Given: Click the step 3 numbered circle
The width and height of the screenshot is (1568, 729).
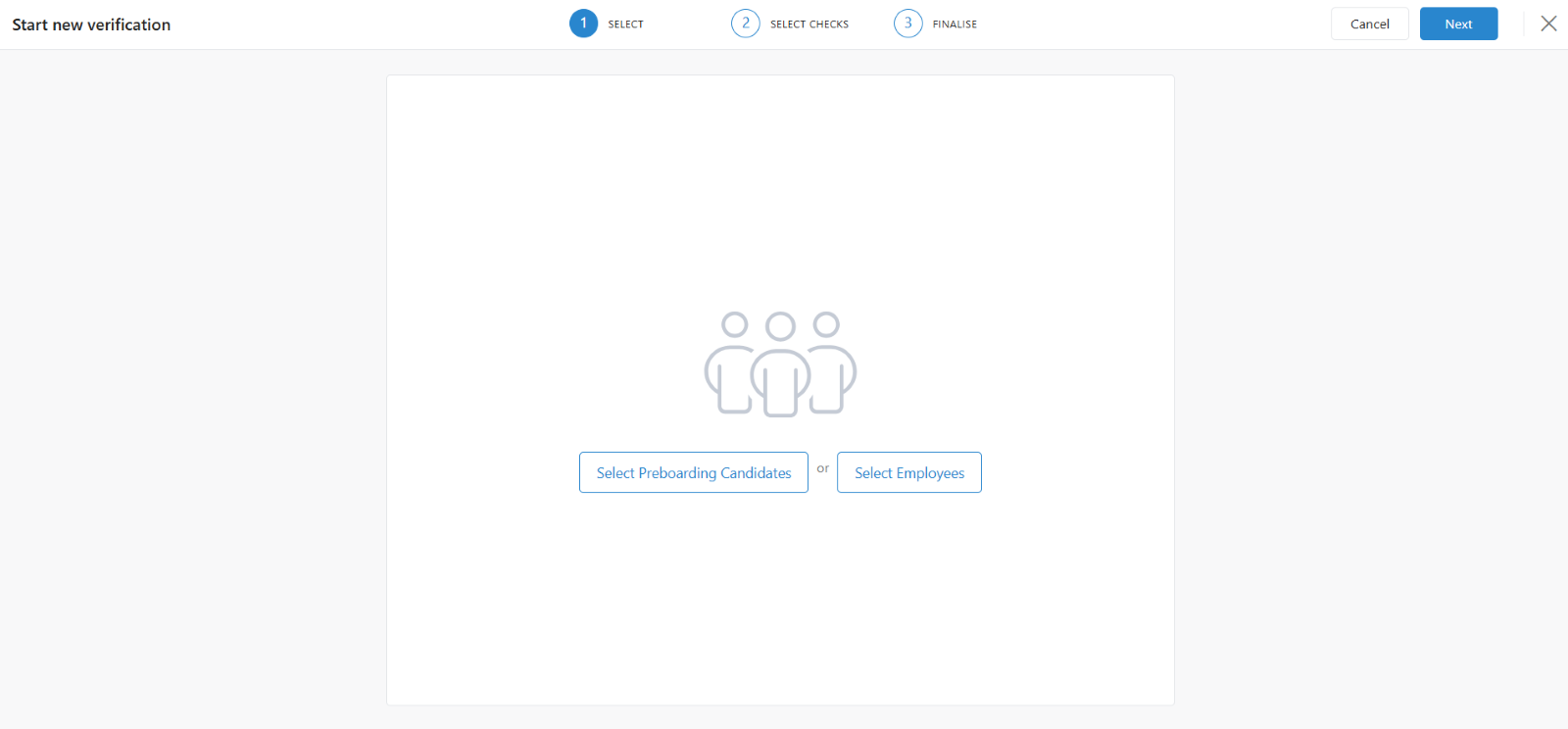Looking at the screenshot, I should pyautogui.click(x=907, y=24).
